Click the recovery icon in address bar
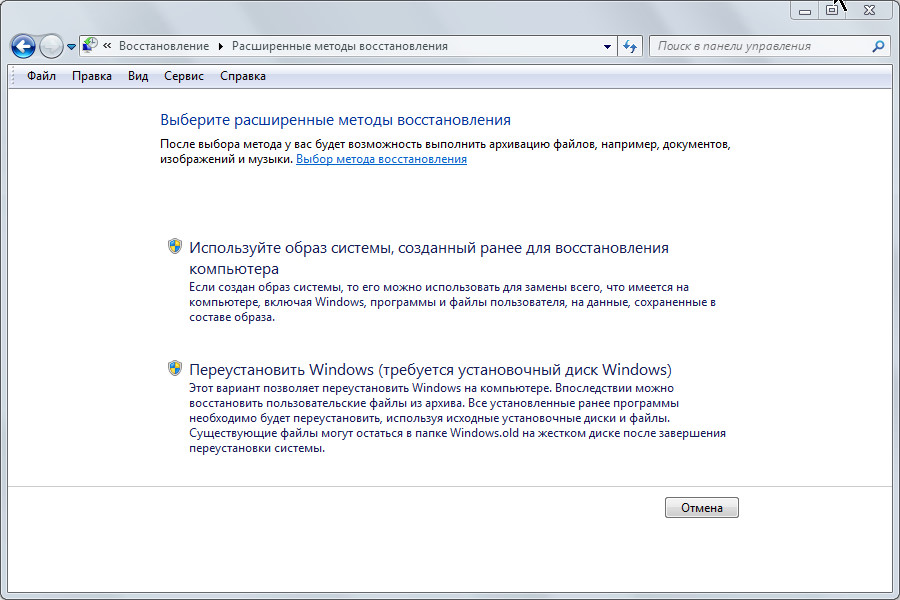900x600 pixels. [90, 45]
